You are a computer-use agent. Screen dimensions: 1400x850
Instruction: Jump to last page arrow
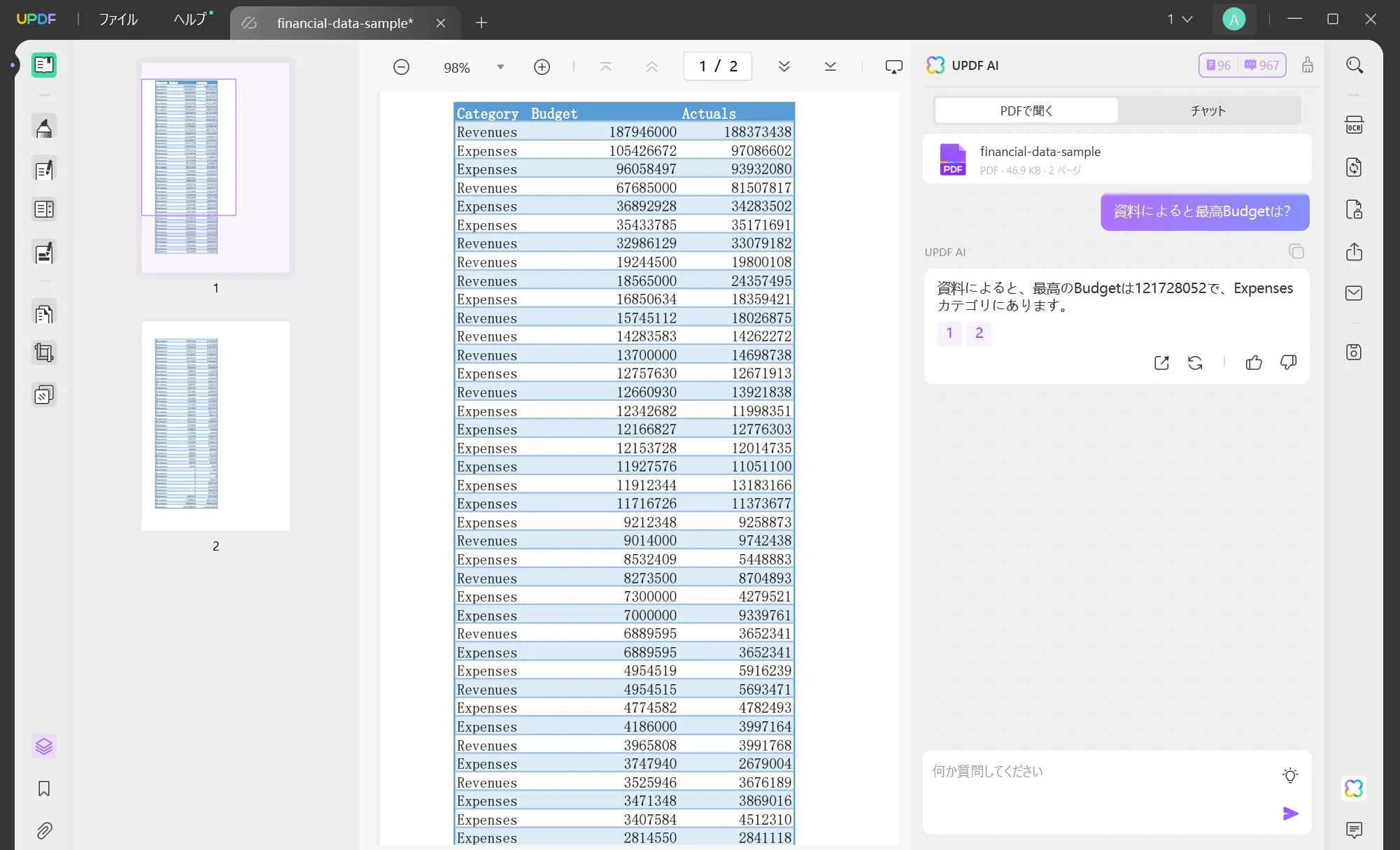[830, 66]
